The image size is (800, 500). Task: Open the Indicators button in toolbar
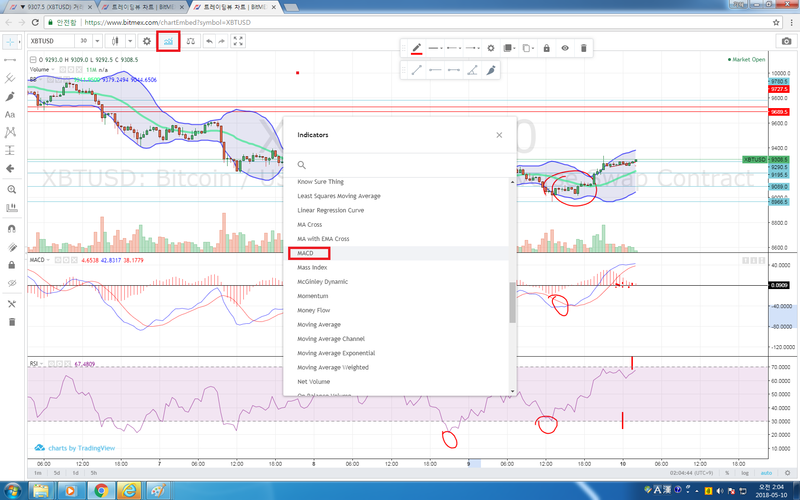168,41
